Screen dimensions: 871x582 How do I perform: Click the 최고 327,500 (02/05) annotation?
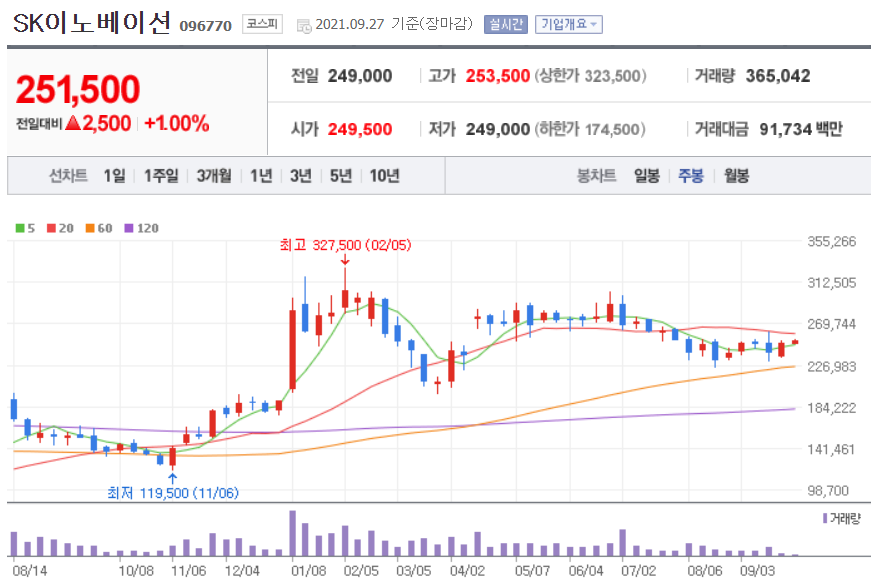coord(346,245)
